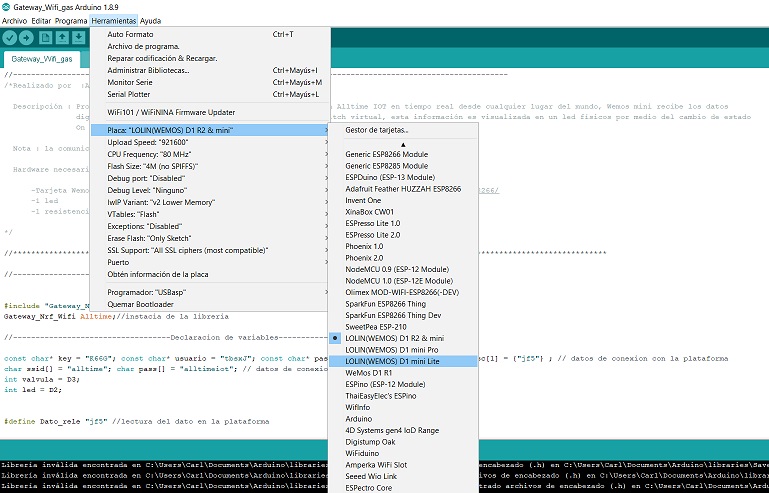Select the LOLIN(WEMOS) D1 R2 & mini radio bullet

335,338
